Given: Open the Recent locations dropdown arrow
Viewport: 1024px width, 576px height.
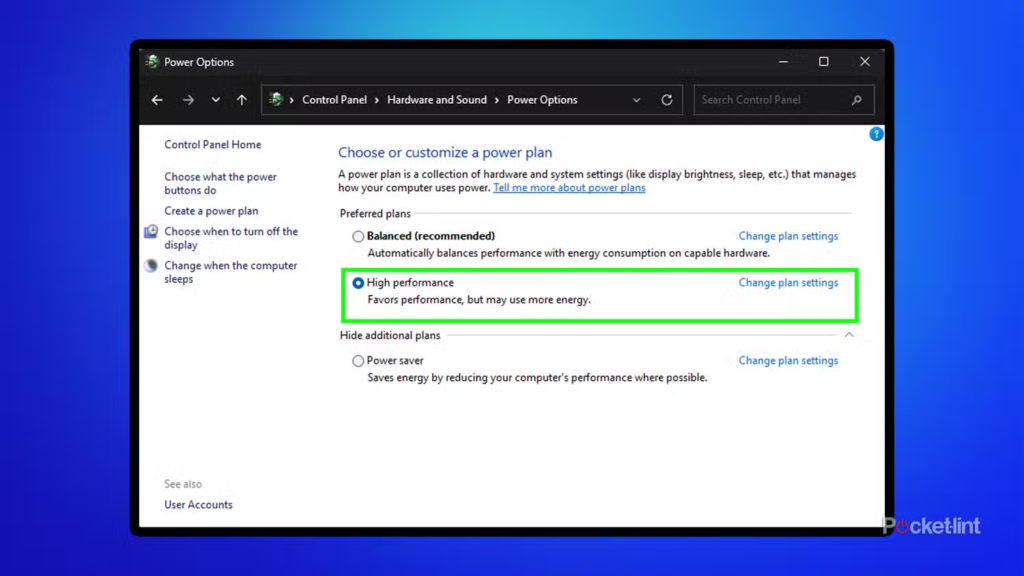Looking at the screenshot, I should 216,100.
